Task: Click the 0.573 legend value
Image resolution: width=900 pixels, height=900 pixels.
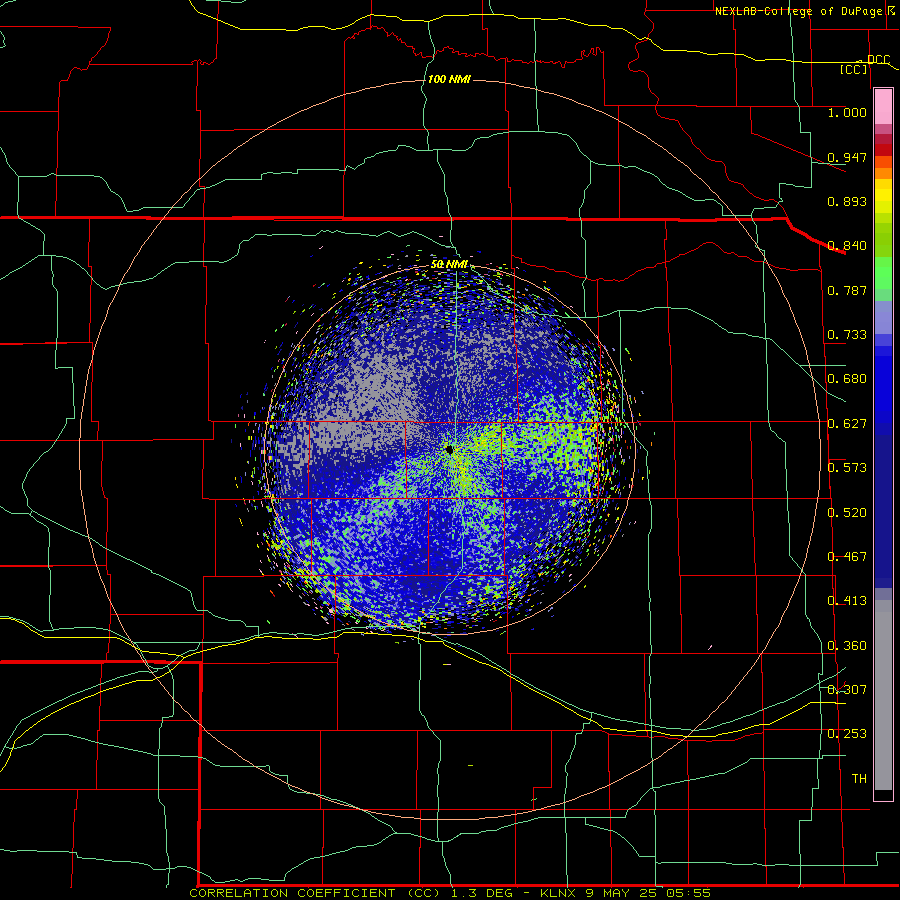Action: 847,468
